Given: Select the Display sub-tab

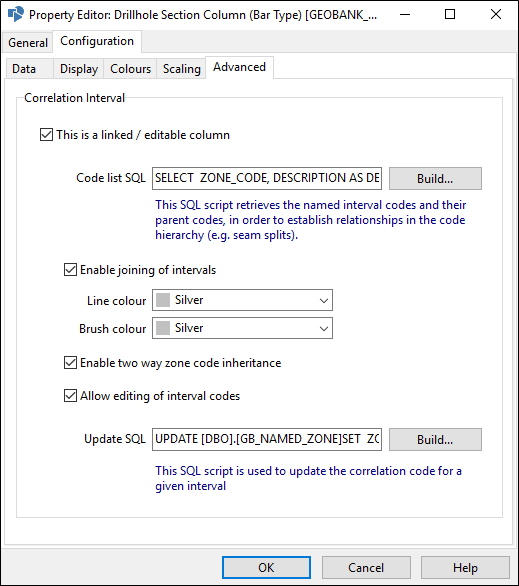Looking at the screenshot, I should 79,69.
